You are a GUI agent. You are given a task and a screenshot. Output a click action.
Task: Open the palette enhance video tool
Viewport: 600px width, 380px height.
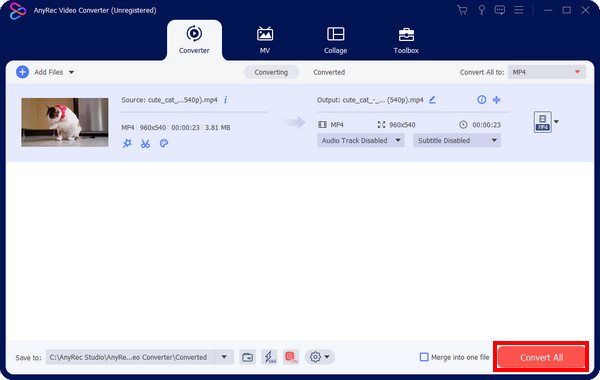point(164,144)
